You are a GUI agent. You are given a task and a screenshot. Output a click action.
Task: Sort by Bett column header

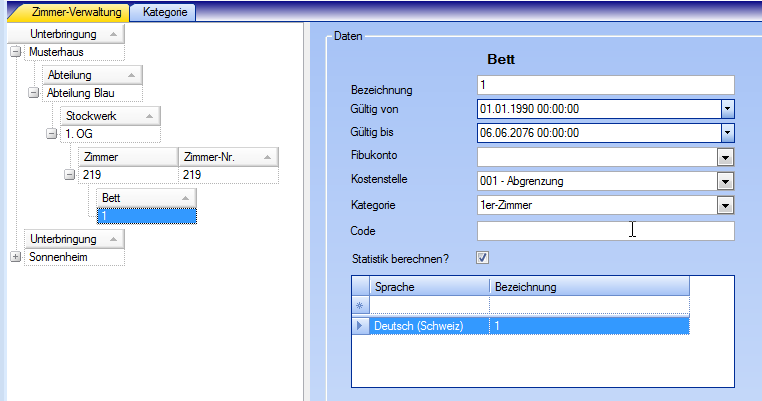pos(146,198)
